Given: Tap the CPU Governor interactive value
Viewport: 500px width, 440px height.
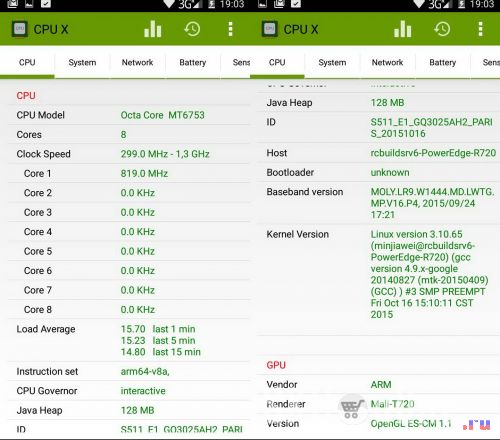Looking at the screenshot, I should (x=143, y=391).
